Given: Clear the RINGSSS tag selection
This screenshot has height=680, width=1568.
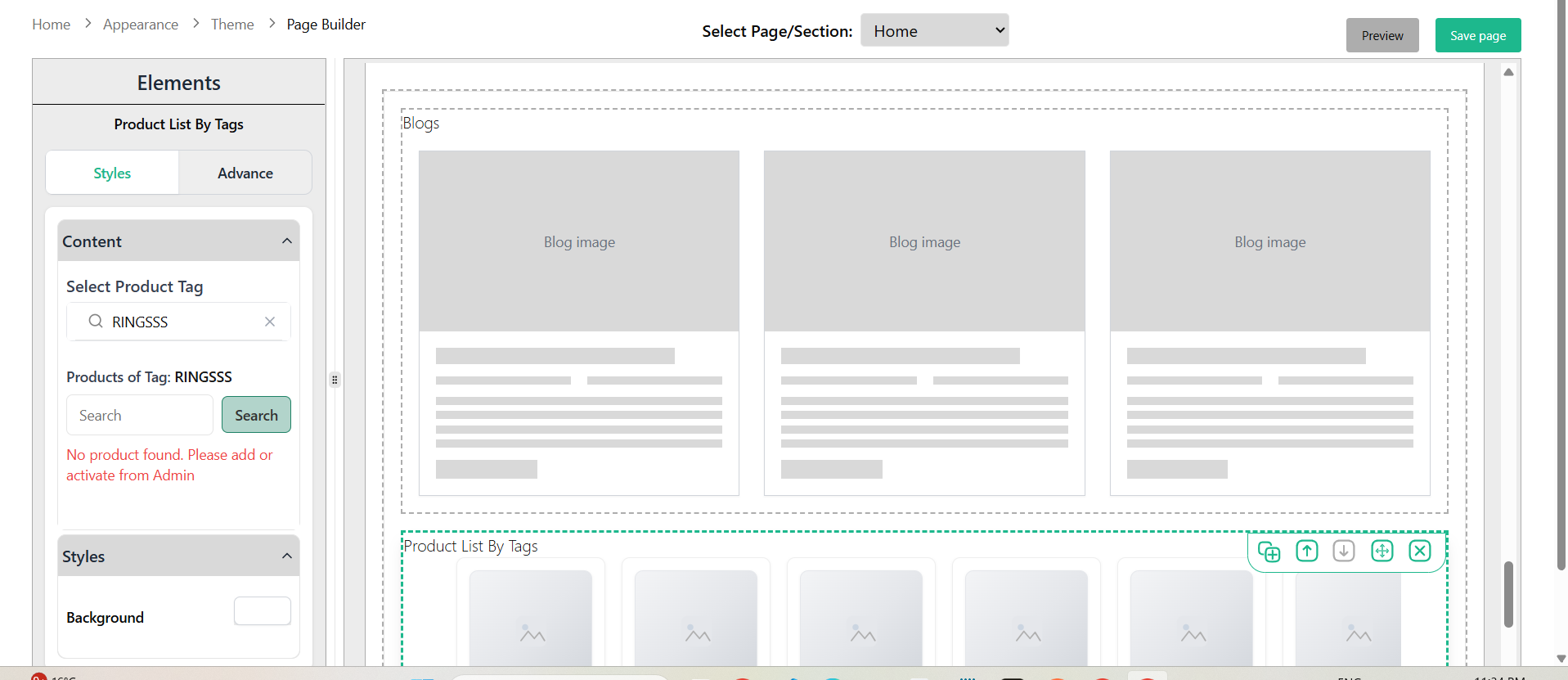Looking at the screenshot, I should click(x=270, y=322).
